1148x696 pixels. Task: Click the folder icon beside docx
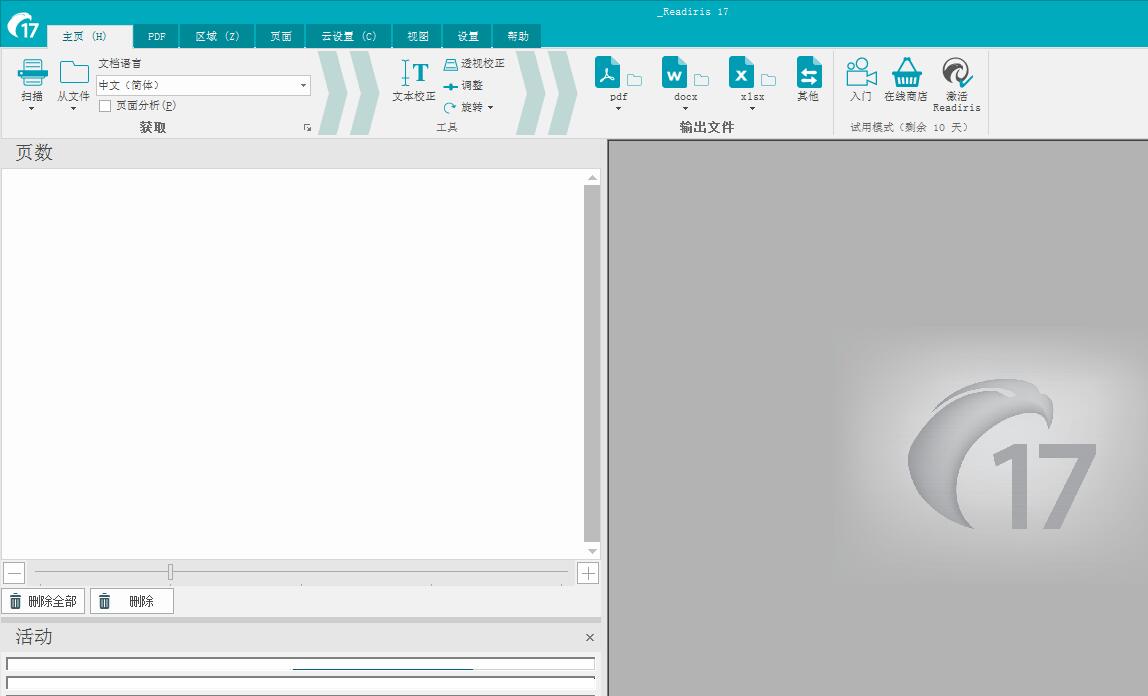[x=701, y=80]
